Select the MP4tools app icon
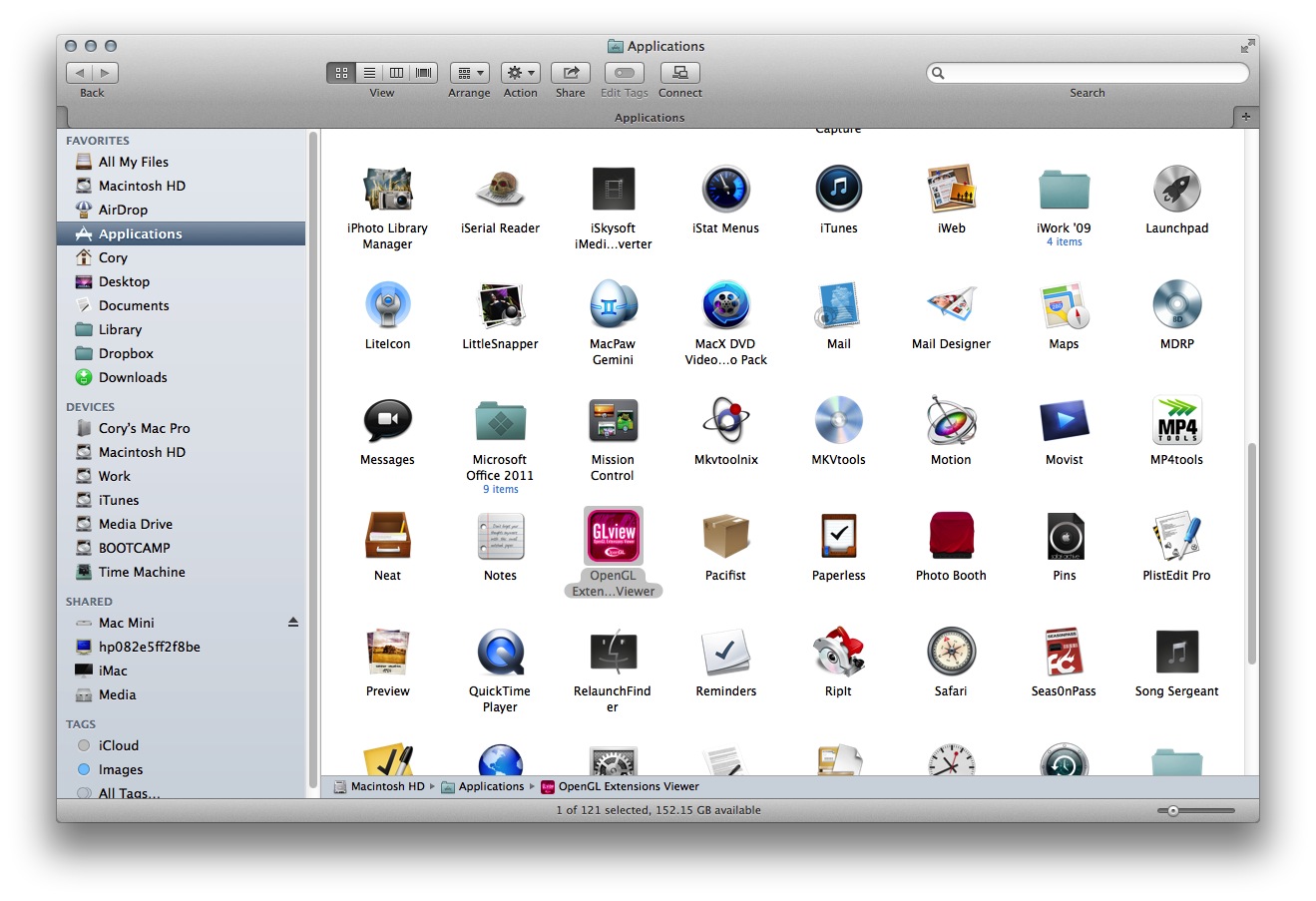This screenshot has width=1316, height=901. (x=1176, y=420)
